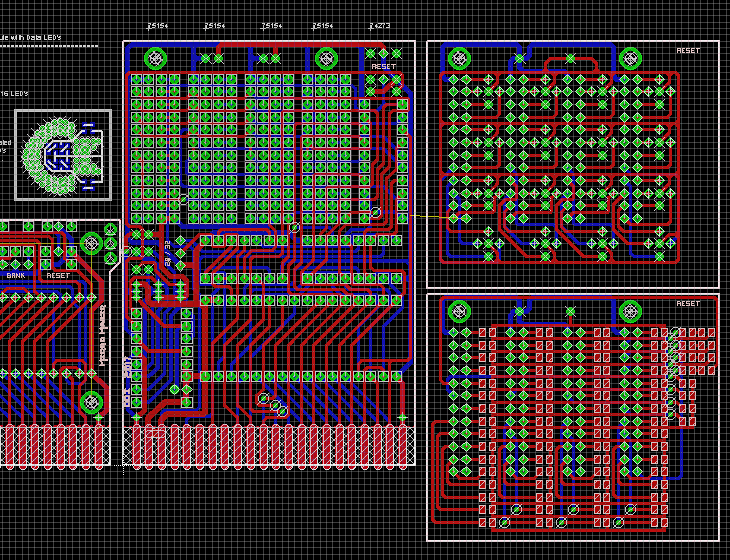The height and width of the screenshot is (560, 730).
Task: Select center board's top-left mounting hole
Action: (155, 59)
